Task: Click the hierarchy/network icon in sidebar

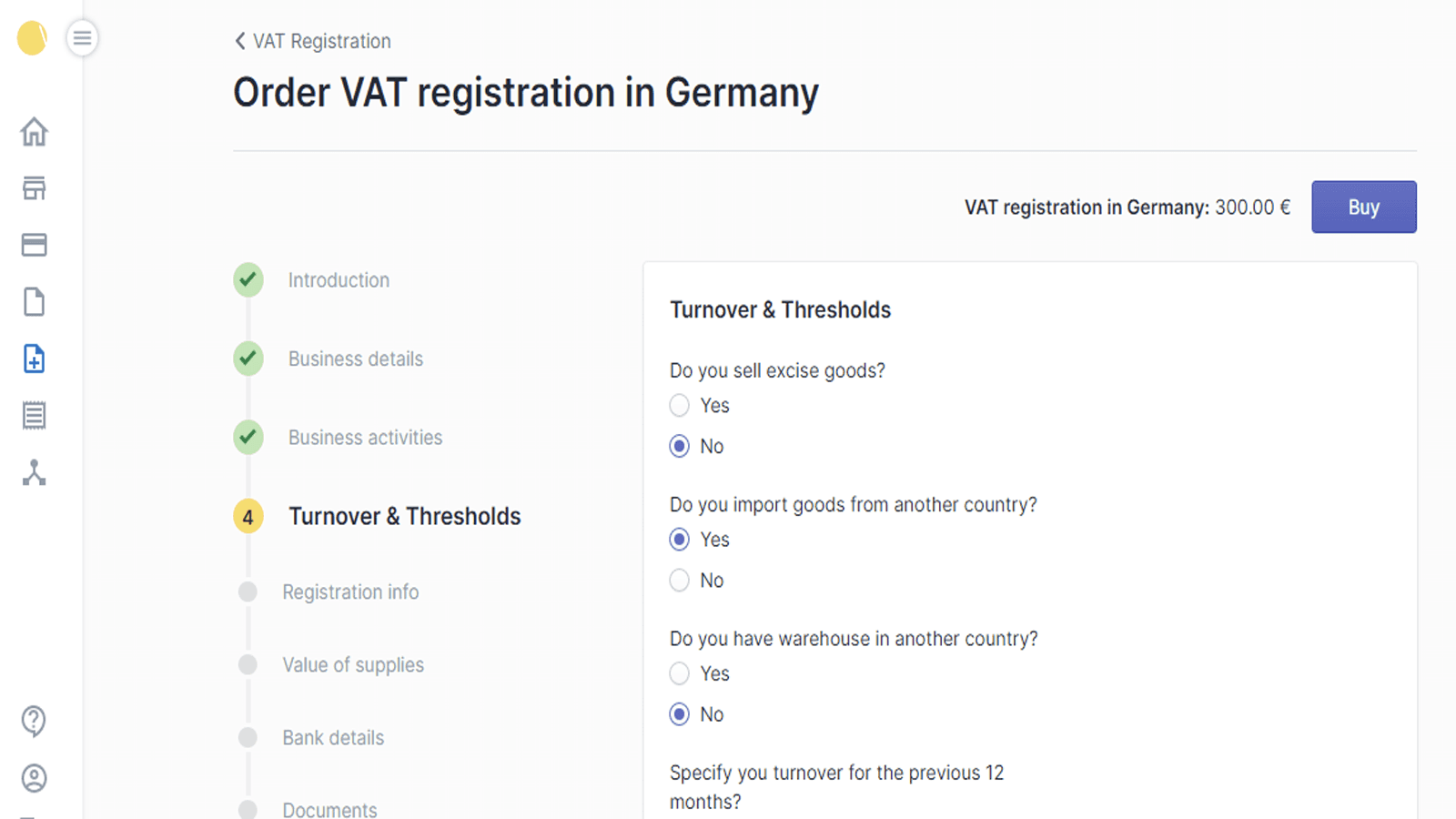Action: [x=34, y=472]
